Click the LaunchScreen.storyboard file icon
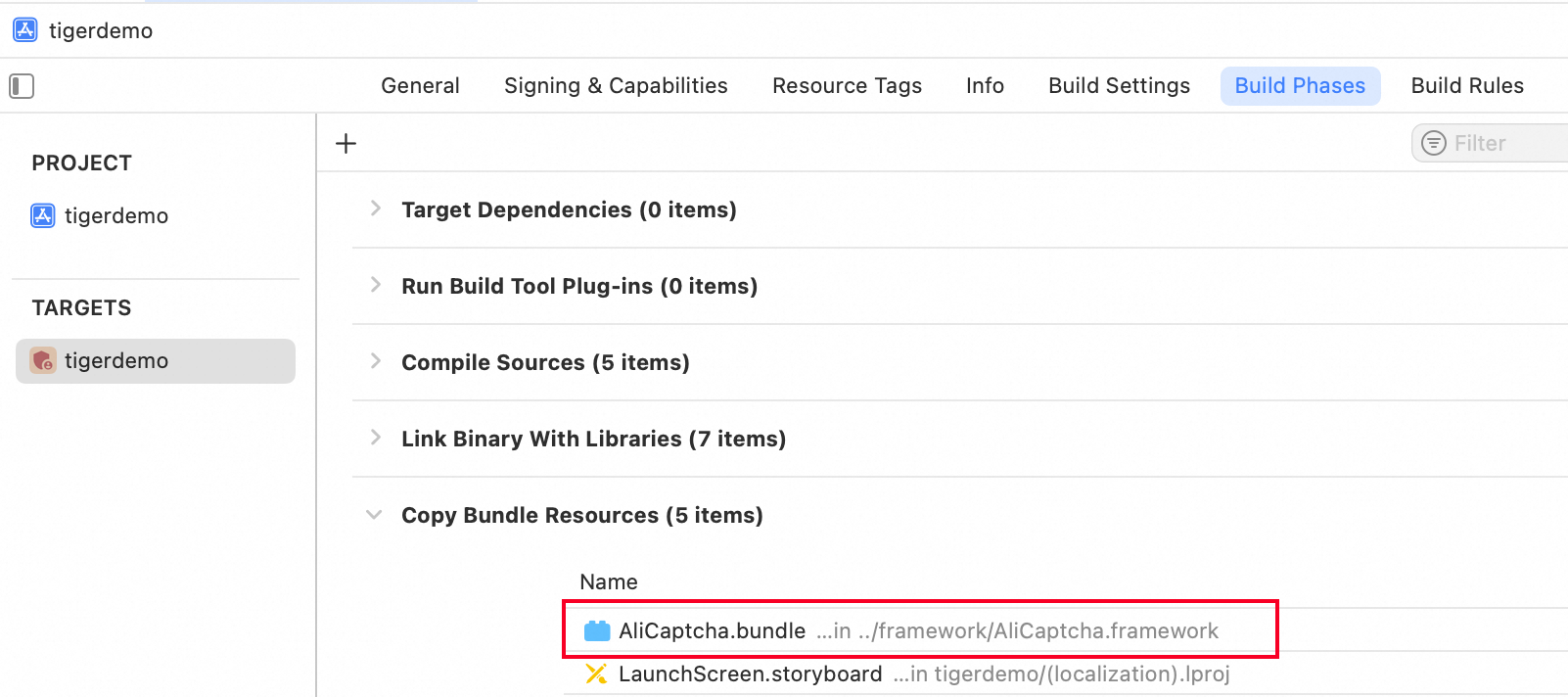Image resolution: width=1568 pixels, height=697 pixels. point(596,674)
